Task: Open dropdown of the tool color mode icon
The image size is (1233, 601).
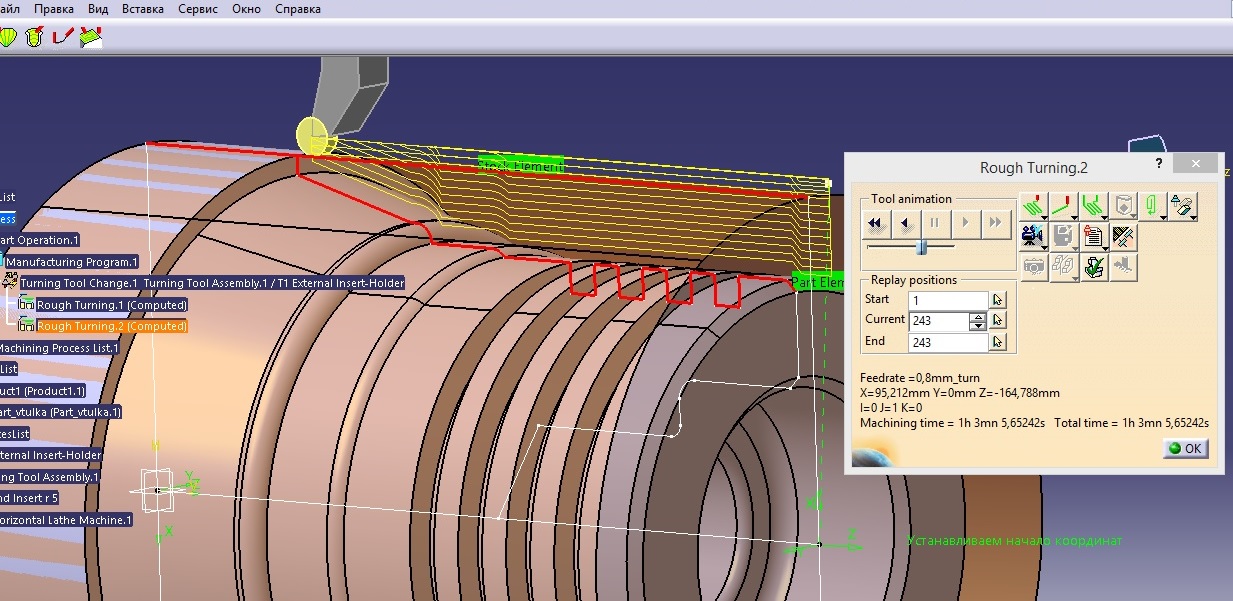Action: point(1193,217)
